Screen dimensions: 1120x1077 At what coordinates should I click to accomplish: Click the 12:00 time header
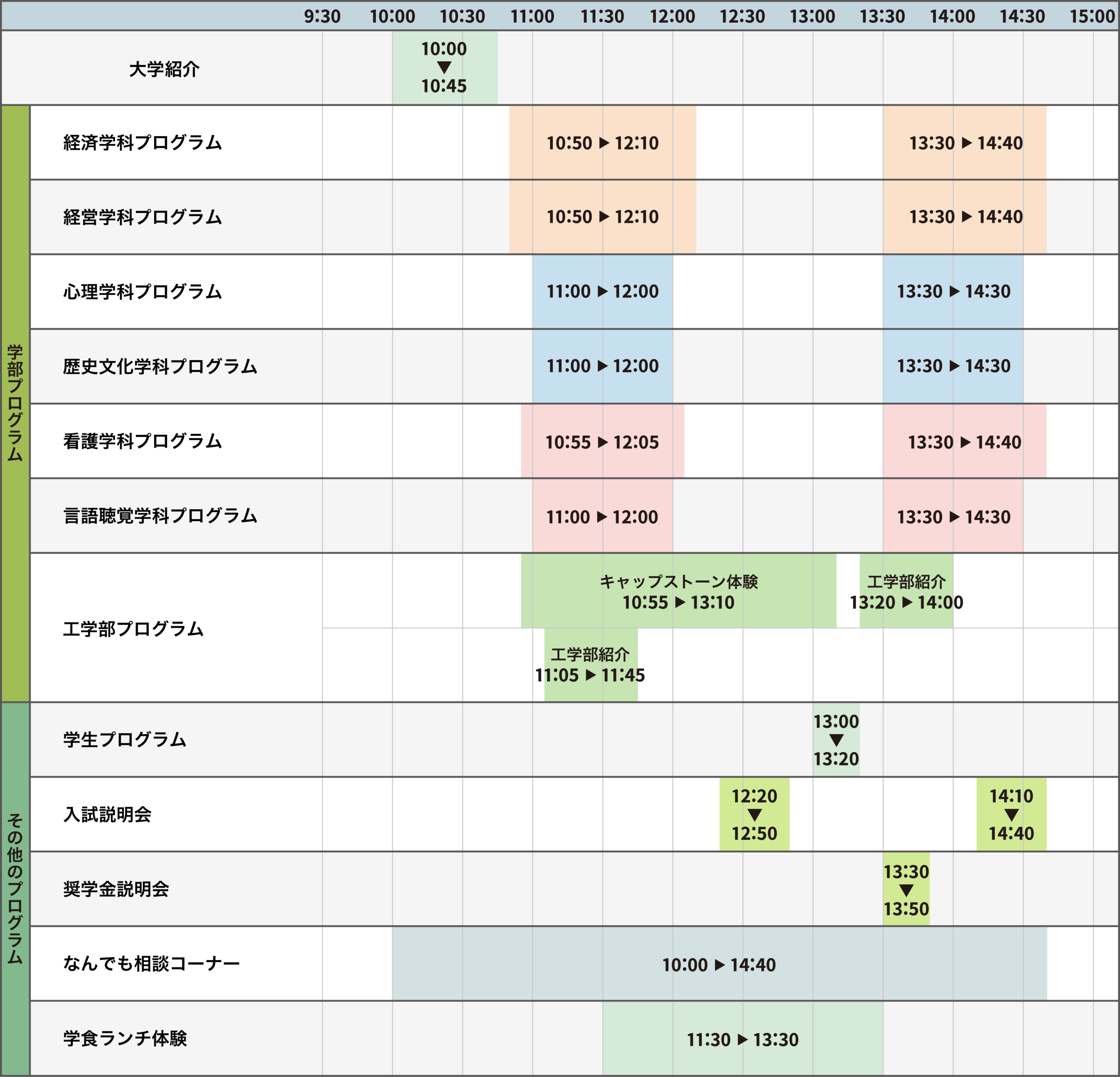[x=672, y=16]
